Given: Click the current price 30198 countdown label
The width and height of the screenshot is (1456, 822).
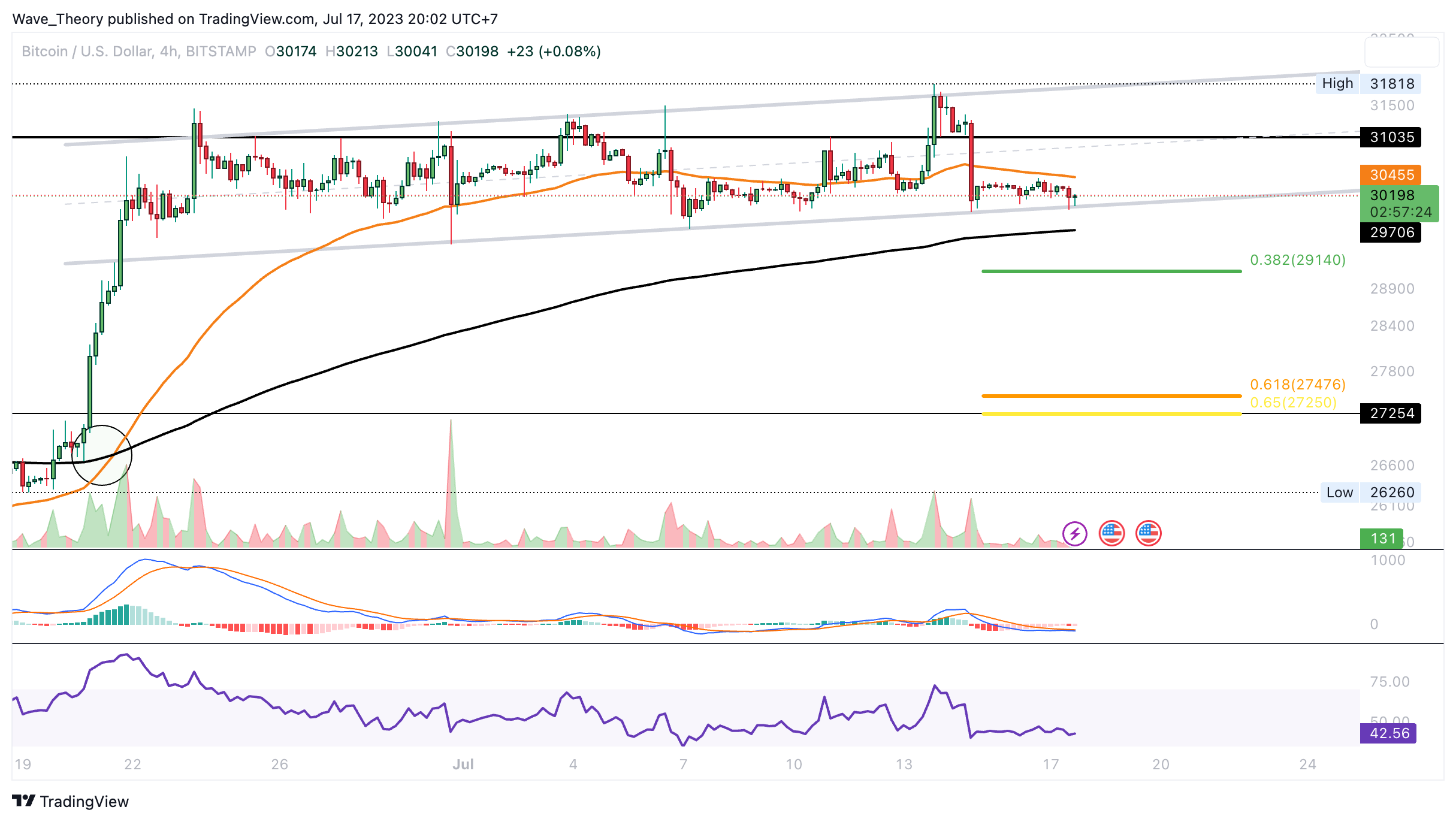Looking at the screenshot, I should [1399, 204].
